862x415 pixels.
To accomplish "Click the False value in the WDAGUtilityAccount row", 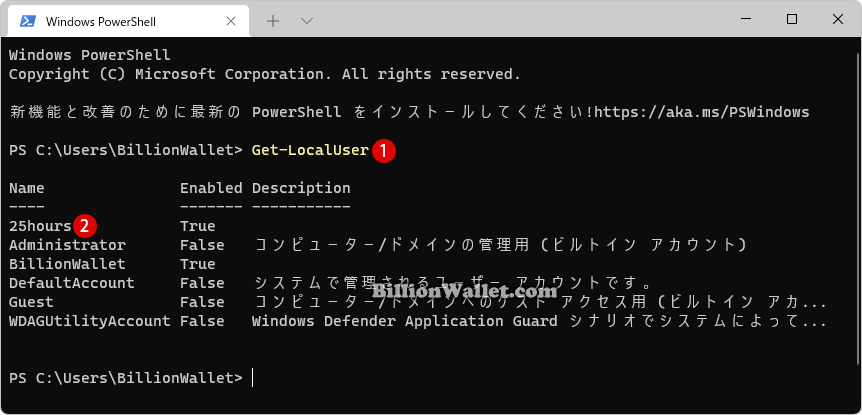I will pyautogui.click(x=202, y=321).
